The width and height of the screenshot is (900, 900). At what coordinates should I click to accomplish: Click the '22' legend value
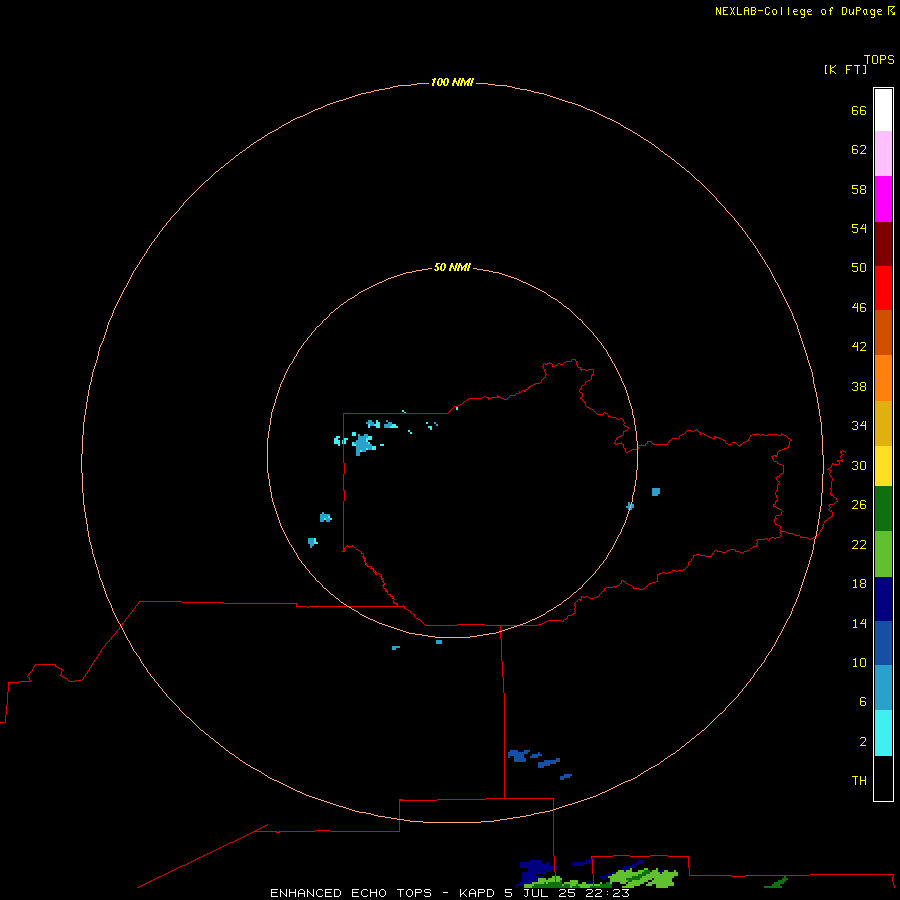[x=859, y=545]
